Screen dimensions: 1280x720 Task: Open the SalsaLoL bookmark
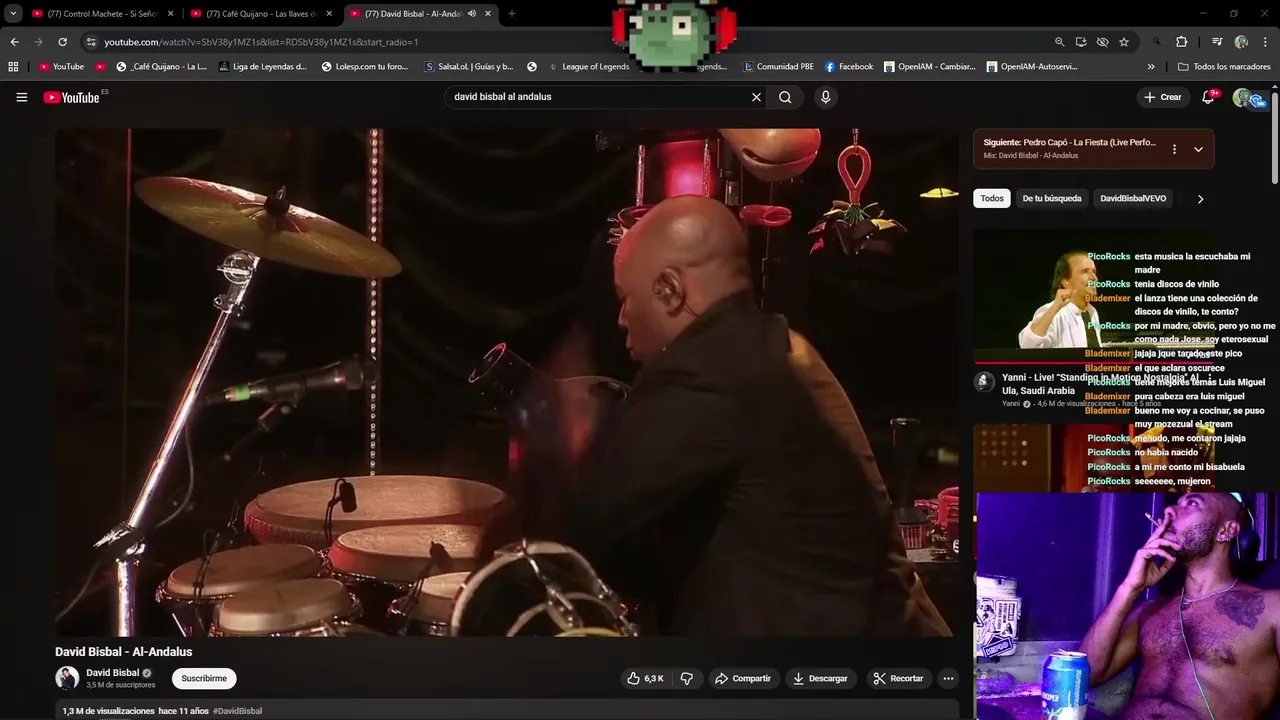point(469,67)
